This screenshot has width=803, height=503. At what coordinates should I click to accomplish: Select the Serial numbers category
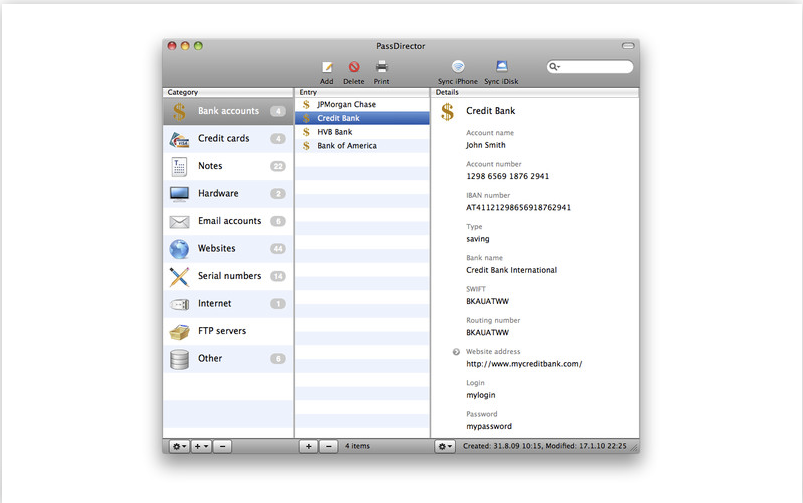tap(228, 276)
